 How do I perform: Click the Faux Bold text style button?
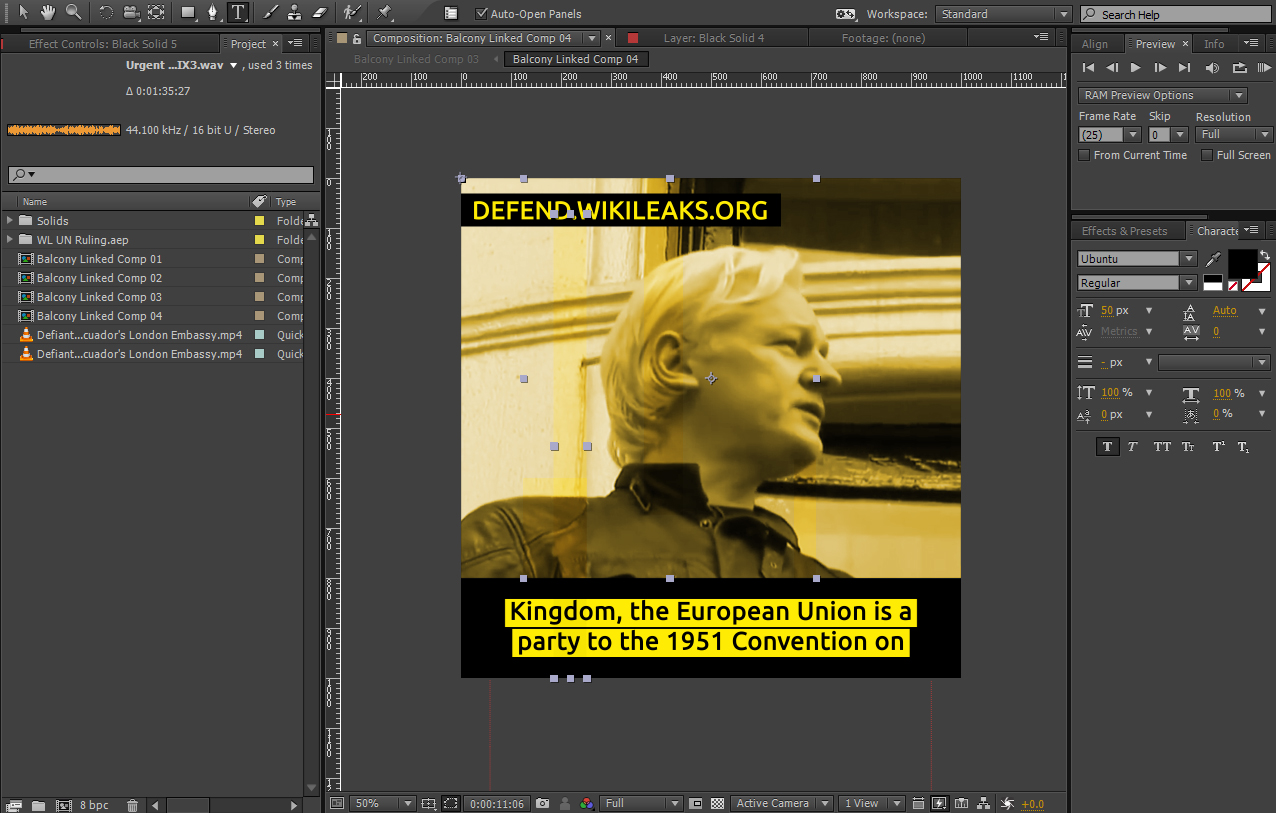tap(1107, 447)
